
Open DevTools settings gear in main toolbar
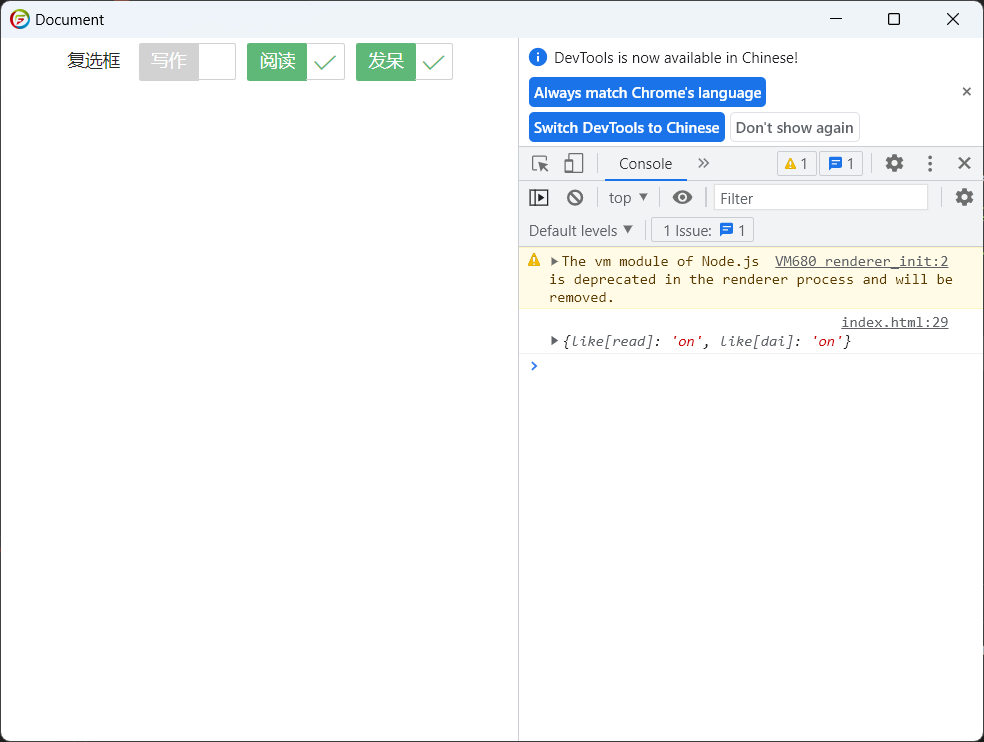(x=894, y=164)
